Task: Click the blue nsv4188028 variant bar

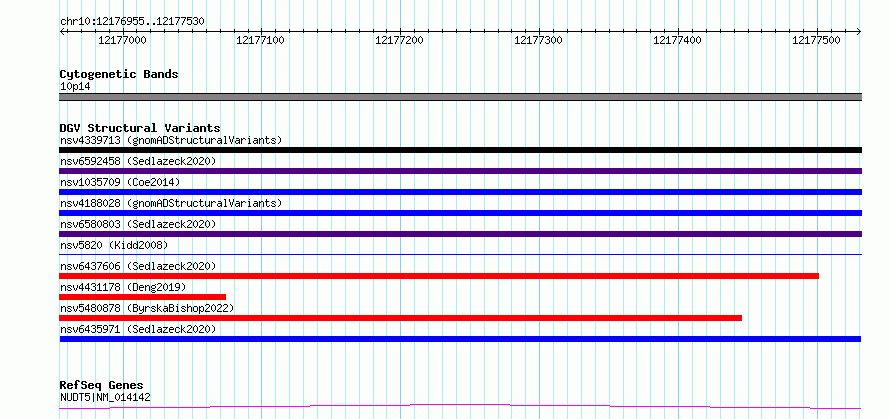Action: 460,213
